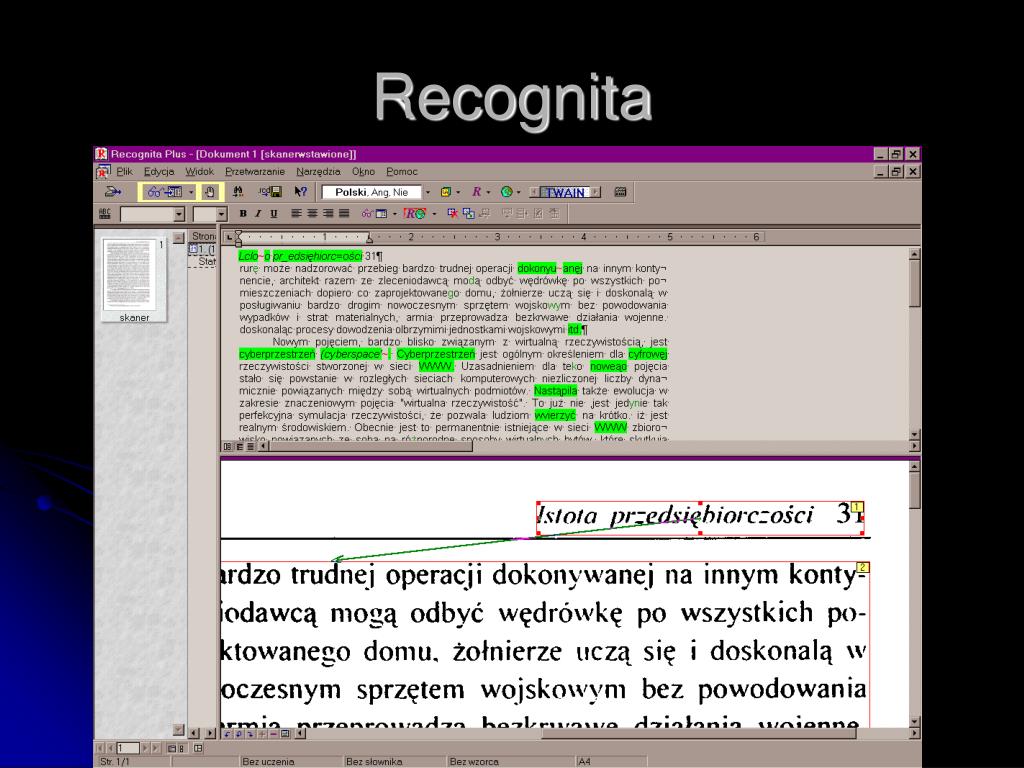The height and width of the screenshot is (768, 1024).
Task: Set justified text alignment
Action: (344, 214)
